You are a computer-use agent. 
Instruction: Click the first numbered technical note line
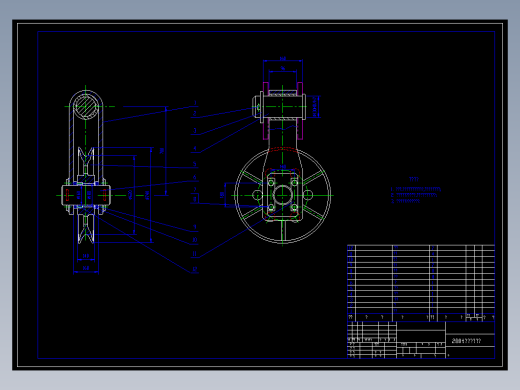[416, 189]
